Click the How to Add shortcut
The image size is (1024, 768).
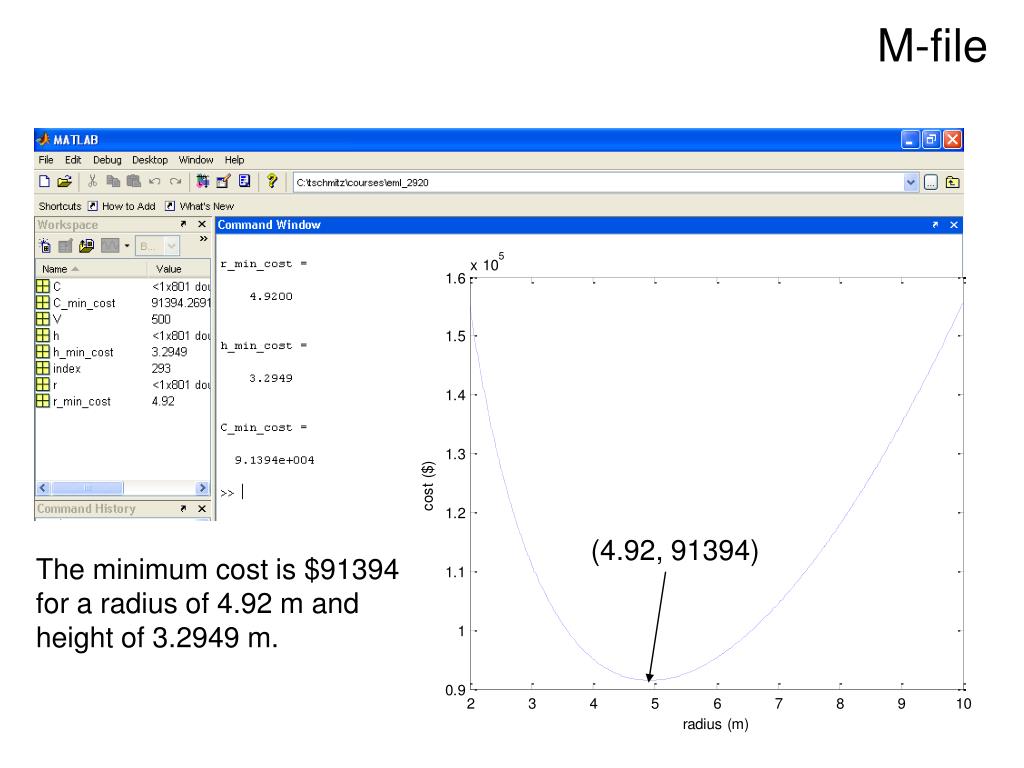(122, 206)
